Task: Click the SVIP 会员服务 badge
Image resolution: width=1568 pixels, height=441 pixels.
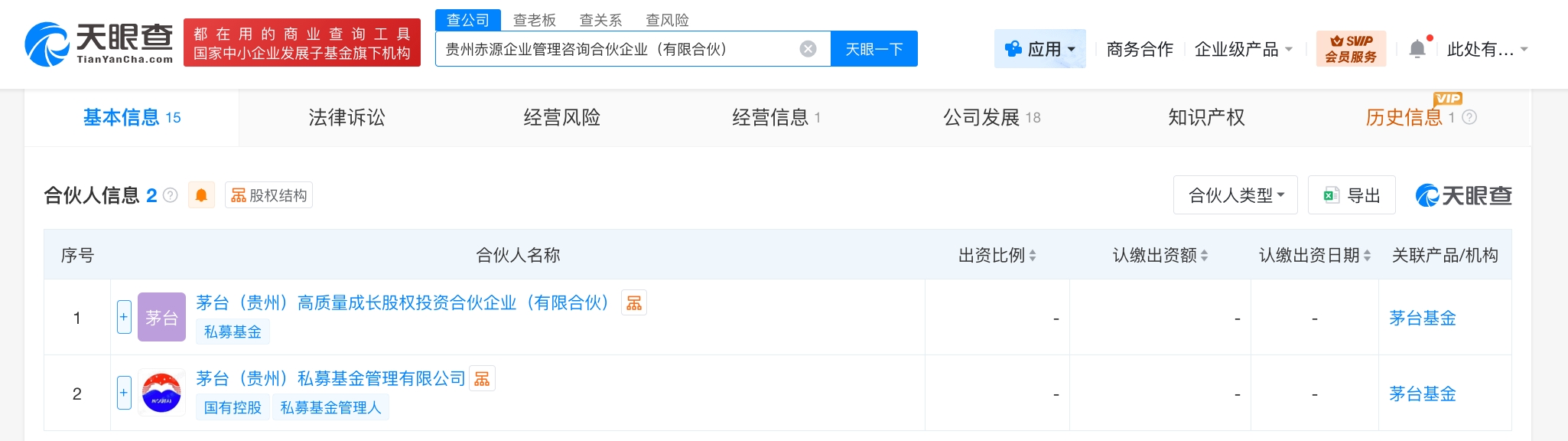Action: pyautogui.click(x=1351, y=49)
